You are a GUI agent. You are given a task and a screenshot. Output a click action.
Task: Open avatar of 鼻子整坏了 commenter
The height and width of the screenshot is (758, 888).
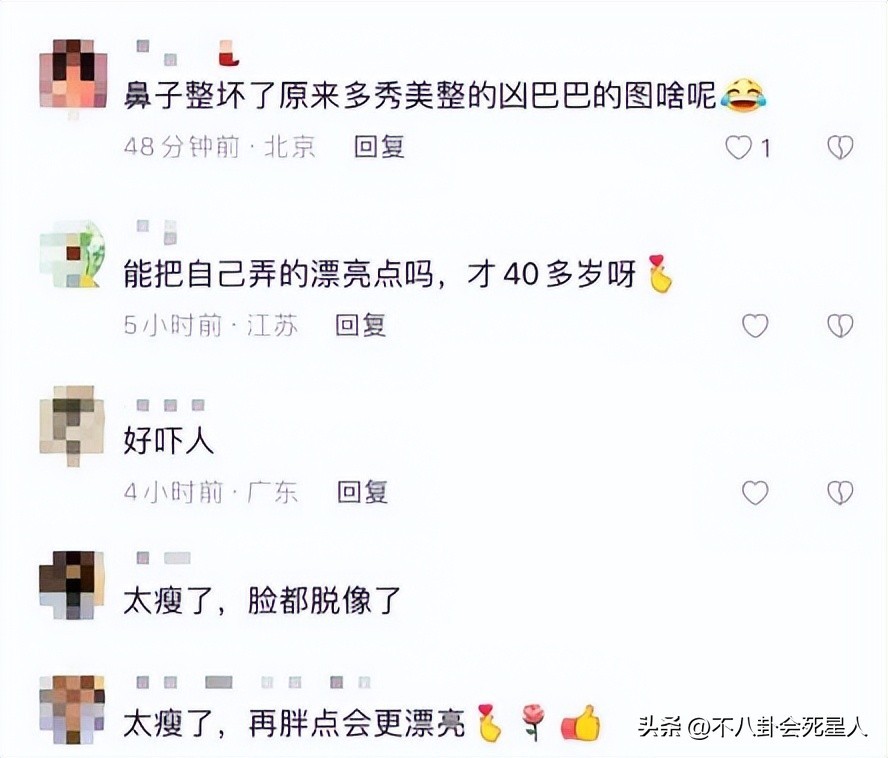(x=73, y=74)
